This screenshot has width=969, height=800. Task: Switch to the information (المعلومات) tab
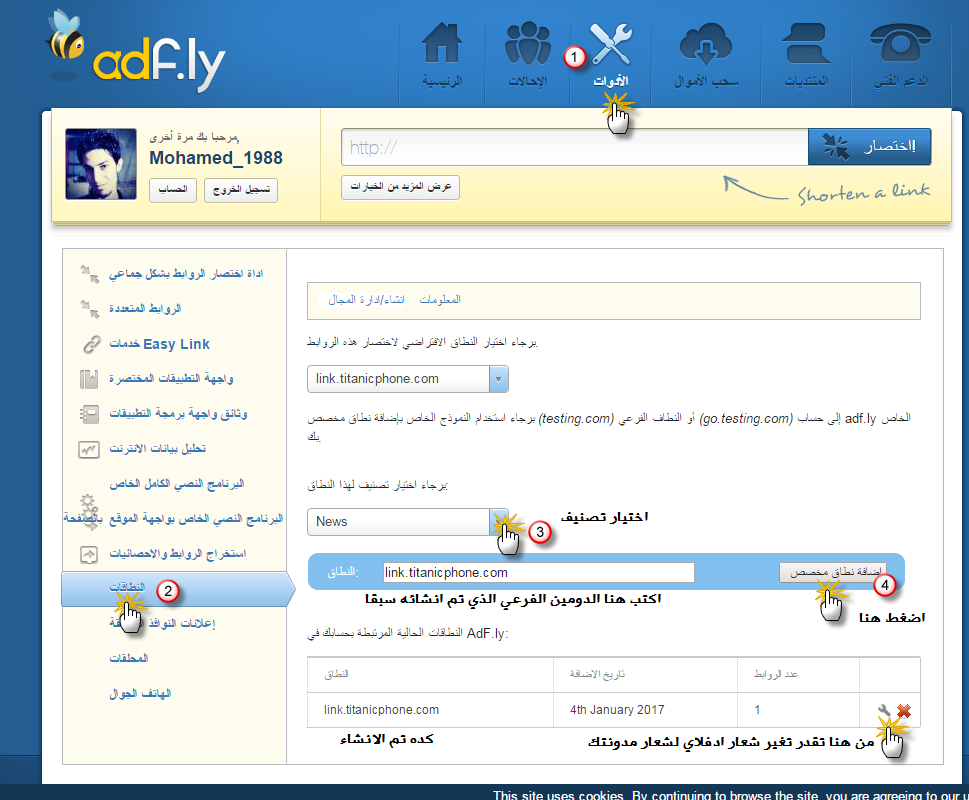point(440,300)
